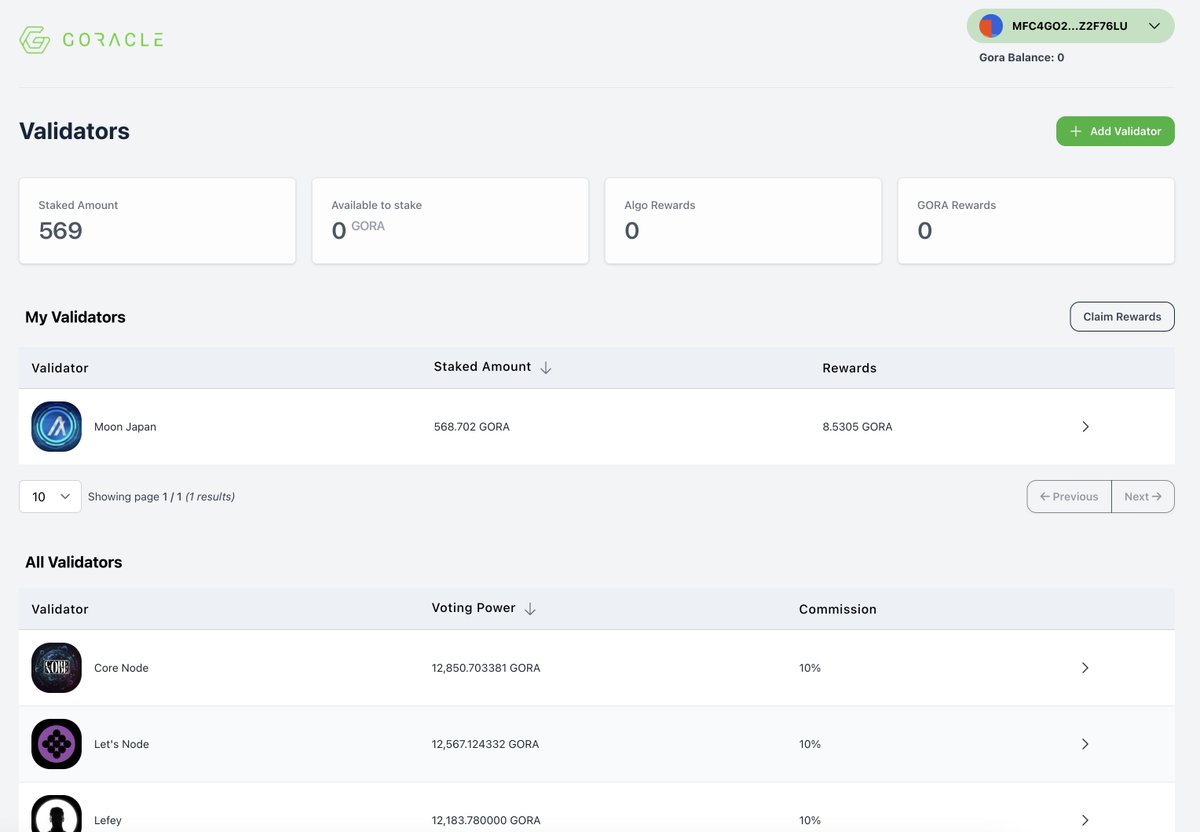This screenshot has height=832, width=1200.
Task: Click the Lefey validator avatar
Action: [x=56, y=814]
